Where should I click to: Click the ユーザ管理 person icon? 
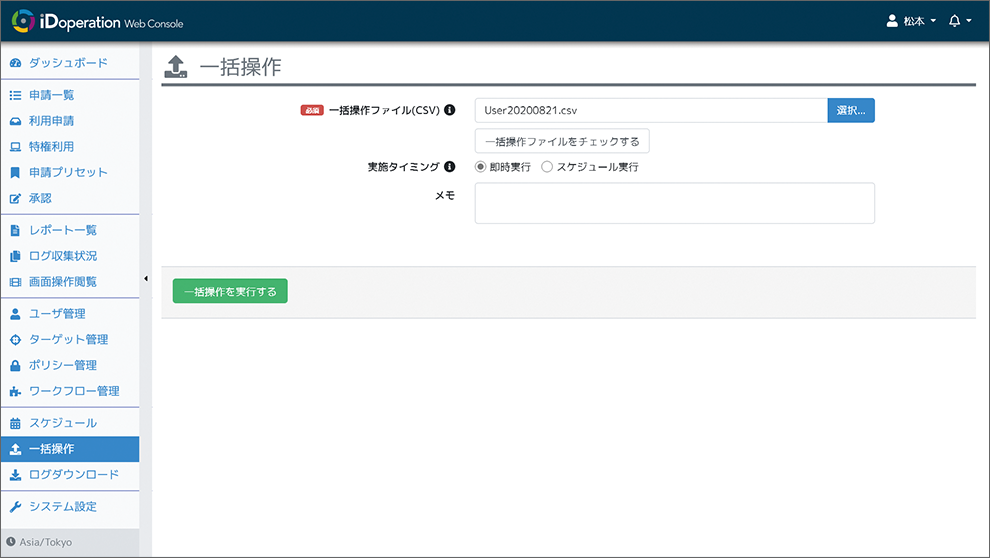[x=15, y=314]
